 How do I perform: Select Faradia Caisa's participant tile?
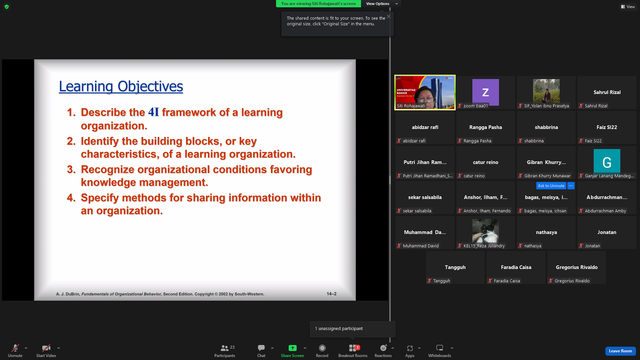click(x=516, y=268)
